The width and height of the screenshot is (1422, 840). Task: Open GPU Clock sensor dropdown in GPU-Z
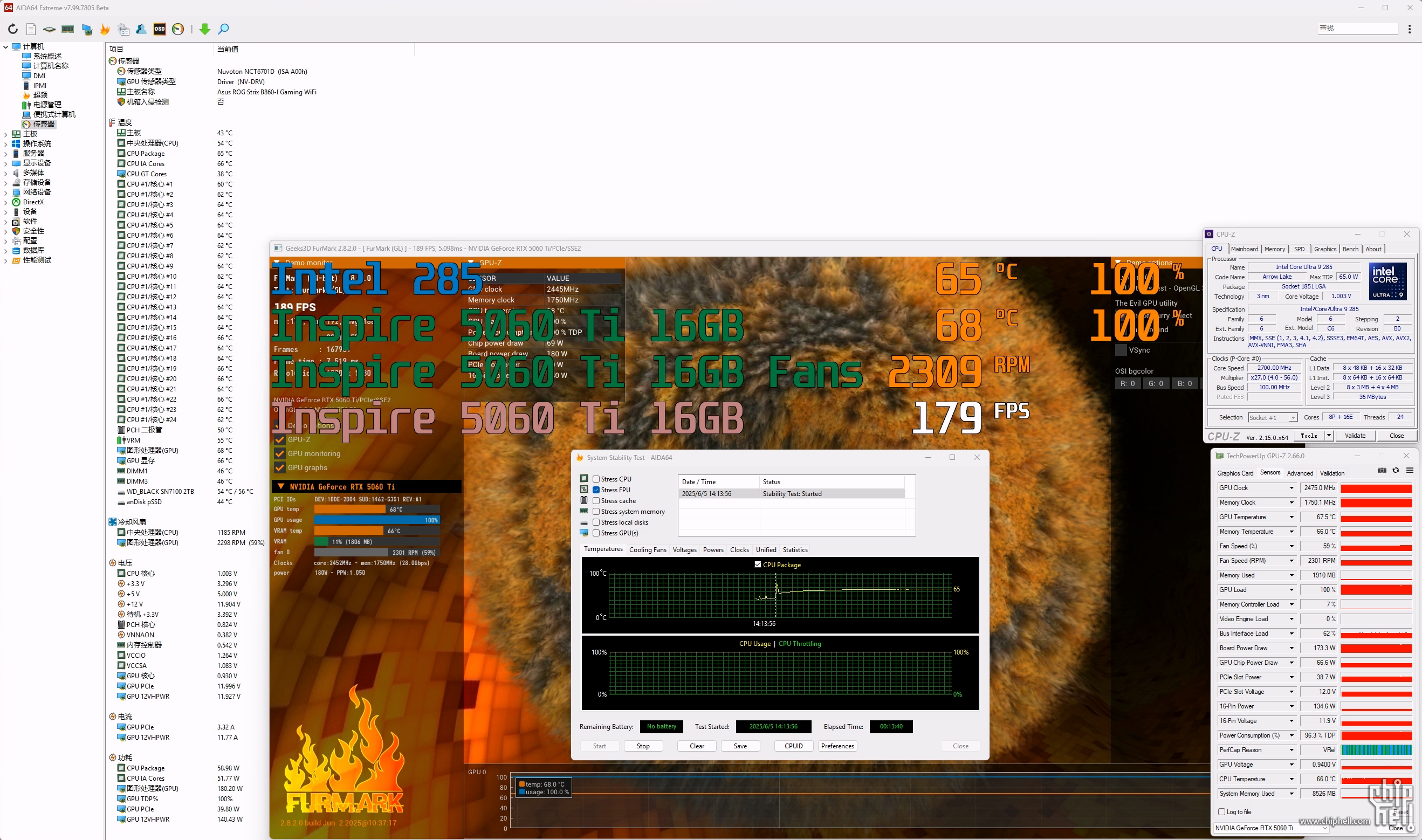click(1292, 488)
